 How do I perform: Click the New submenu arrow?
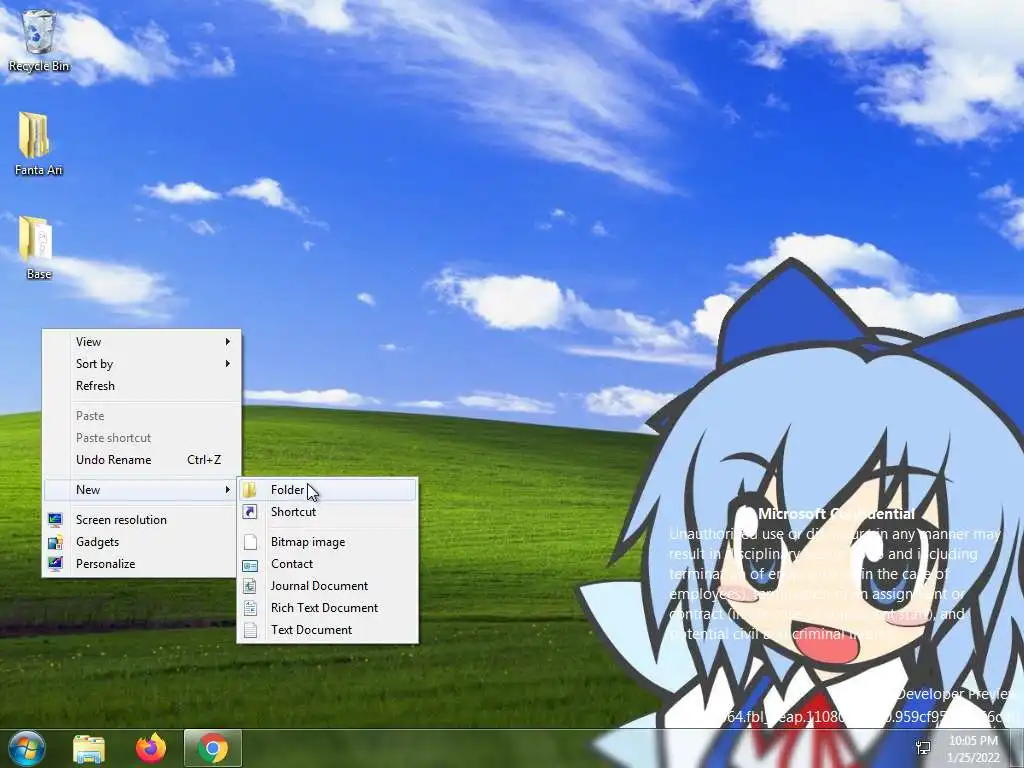227,490
